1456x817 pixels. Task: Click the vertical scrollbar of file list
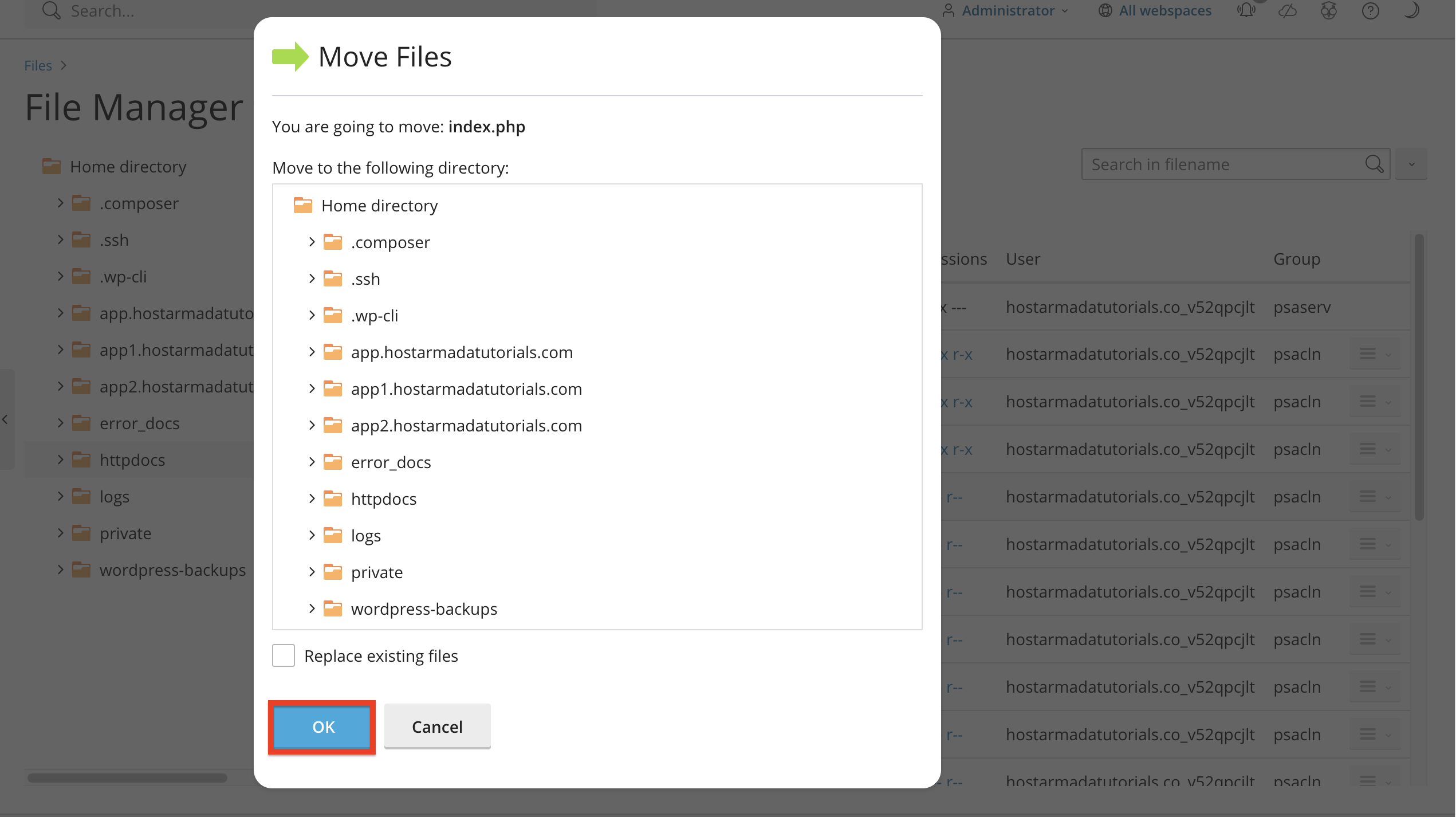pyautogui.click(x=1419, y=377)
